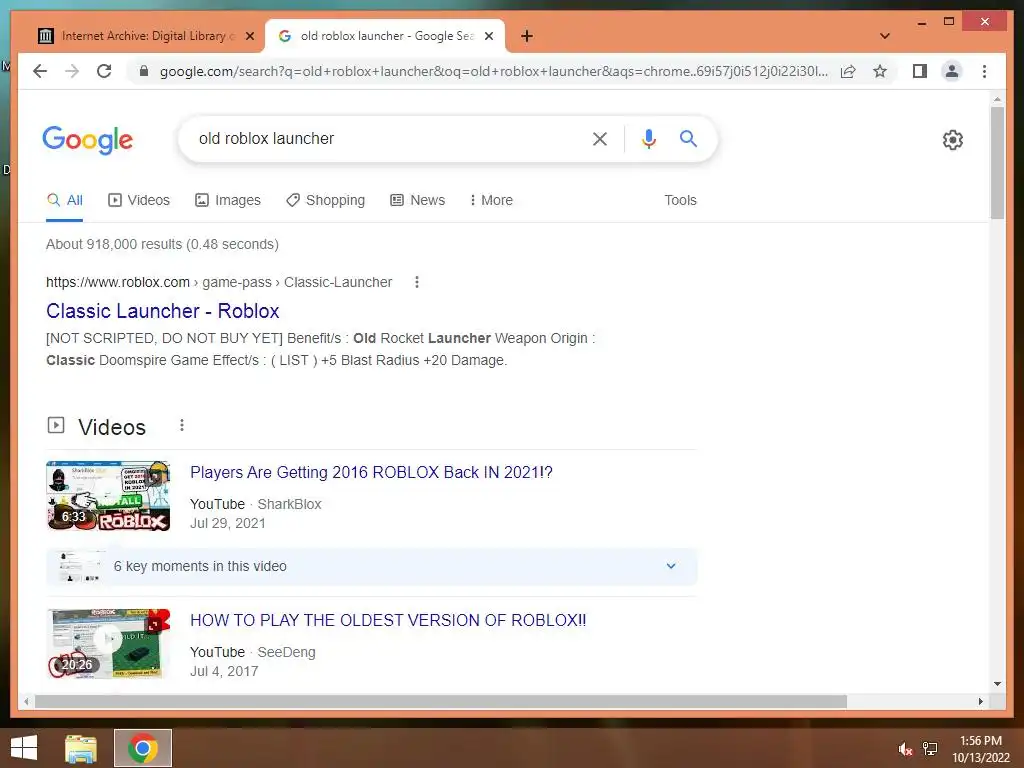Close the Google Search tab

click(x=488, y=36)
